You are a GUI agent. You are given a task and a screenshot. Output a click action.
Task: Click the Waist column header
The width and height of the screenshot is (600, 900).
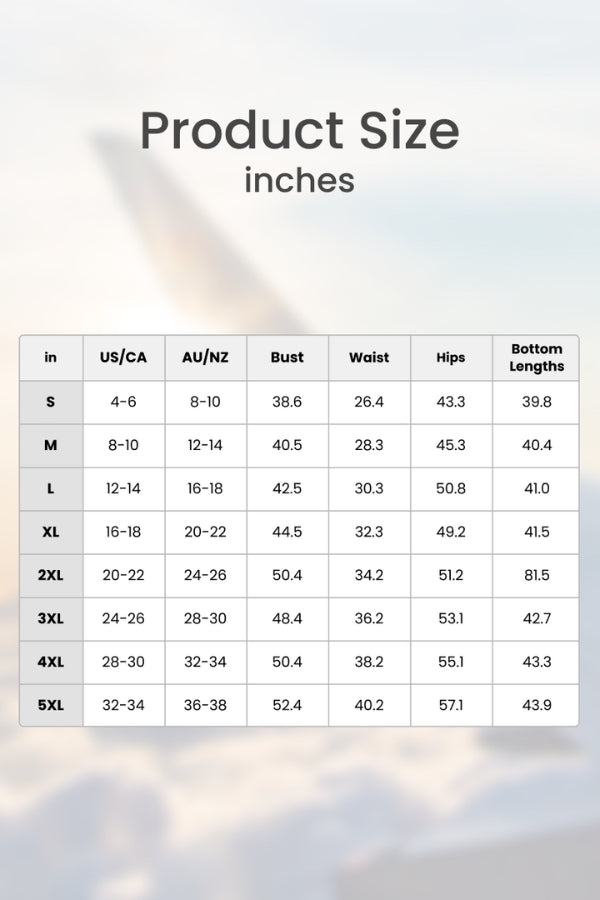(x=369, y=357)
